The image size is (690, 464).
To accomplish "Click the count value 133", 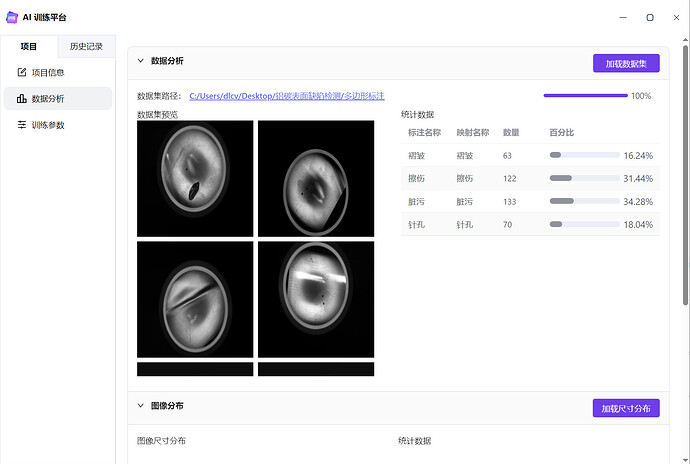I will pyautogui.click(x=510, y=202).
